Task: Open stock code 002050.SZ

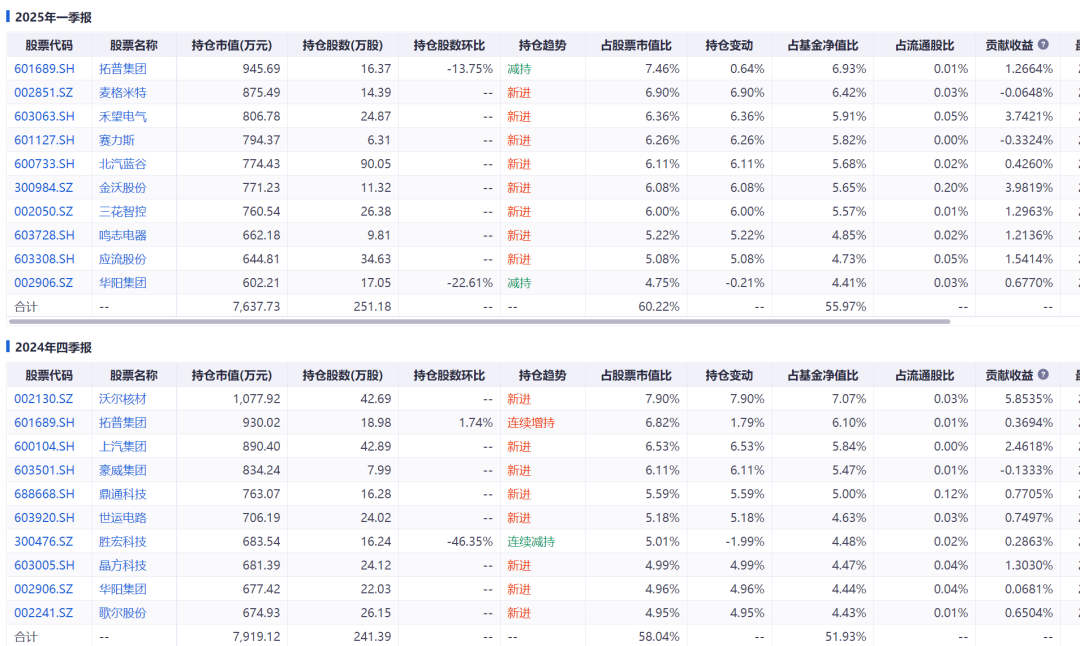Action: pos(43,211)
